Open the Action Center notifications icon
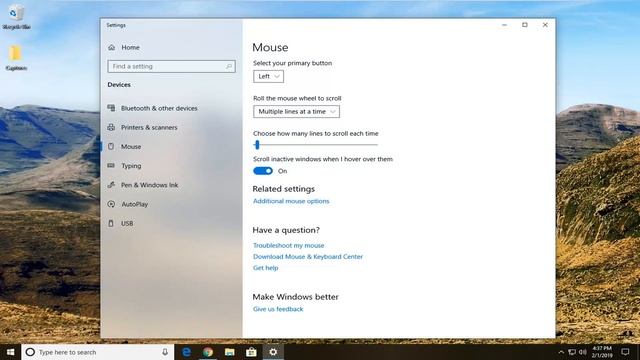The height and width of the screenshot is (360, 640). [625, 352]
